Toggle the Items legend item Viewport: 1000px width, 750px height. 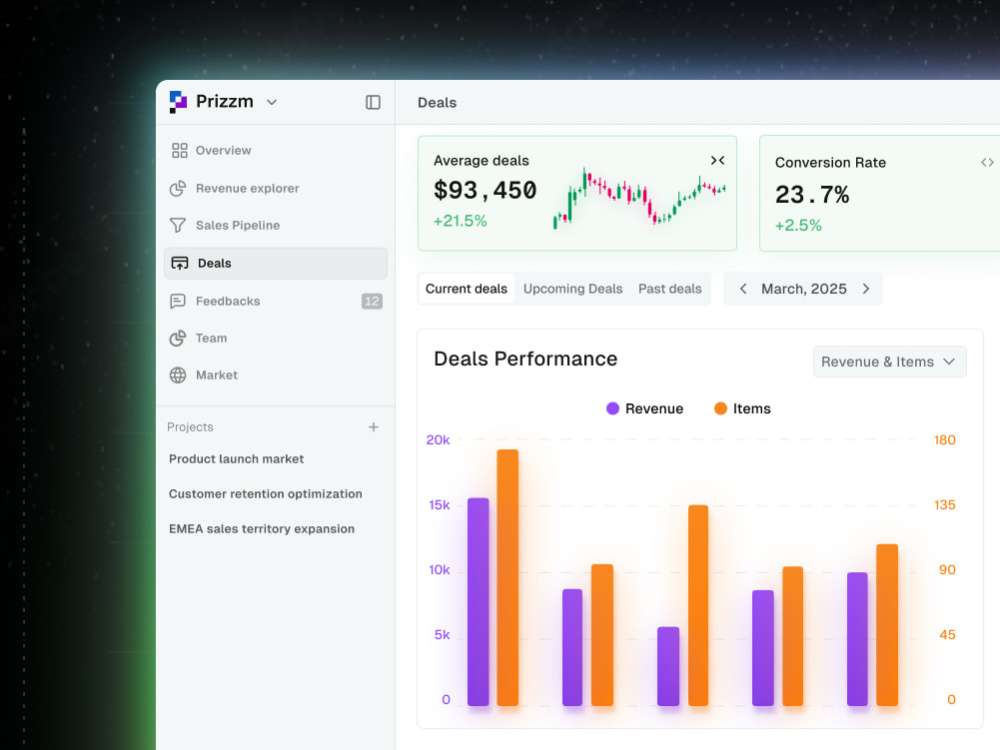coord(742,409)
